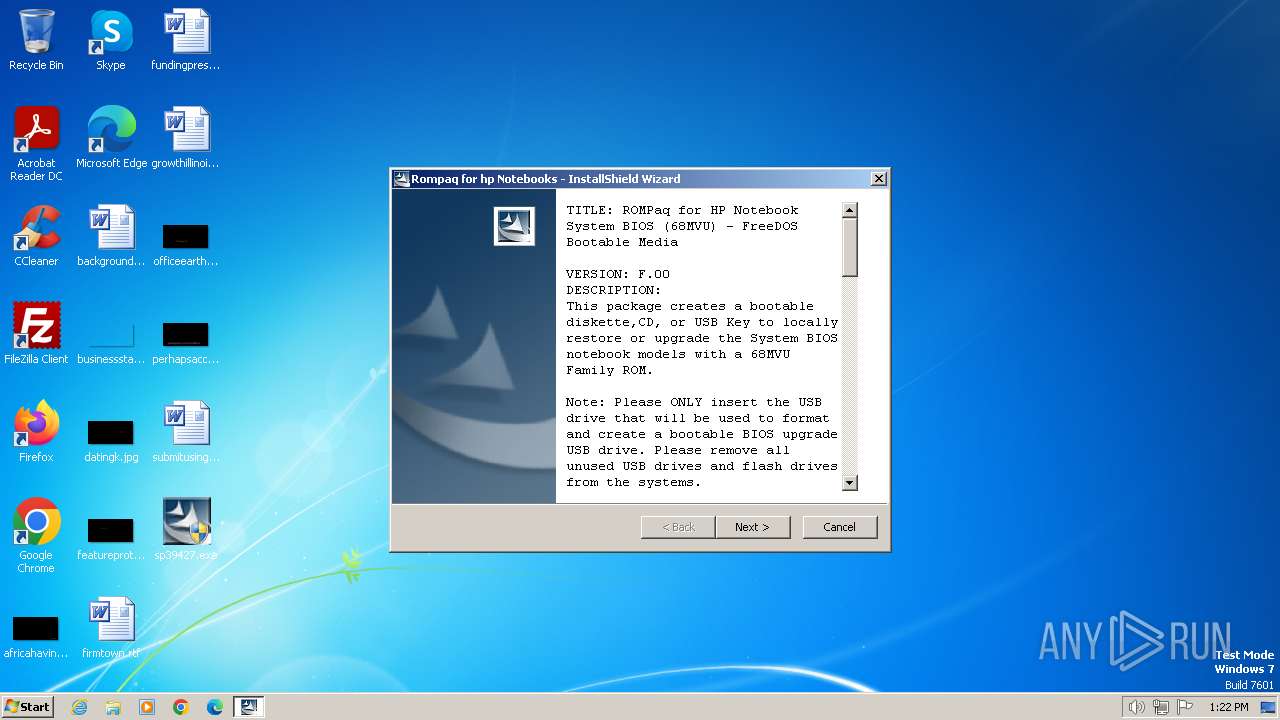
Task: Select the Google Chrome desktop shortcut
Action: click(36, 536)
